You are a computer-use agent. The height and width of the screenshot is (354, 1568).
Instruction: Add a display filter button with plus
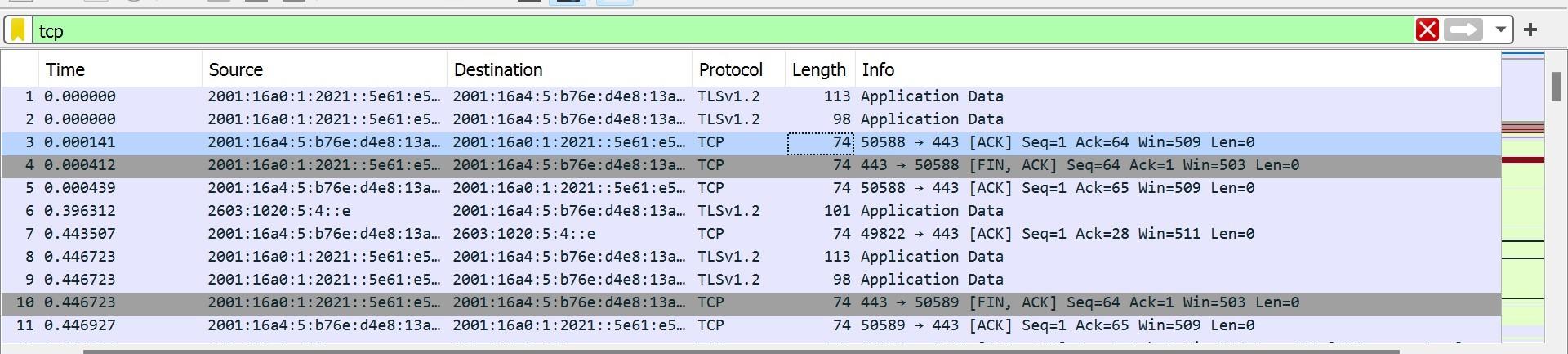pos(1530,29)
